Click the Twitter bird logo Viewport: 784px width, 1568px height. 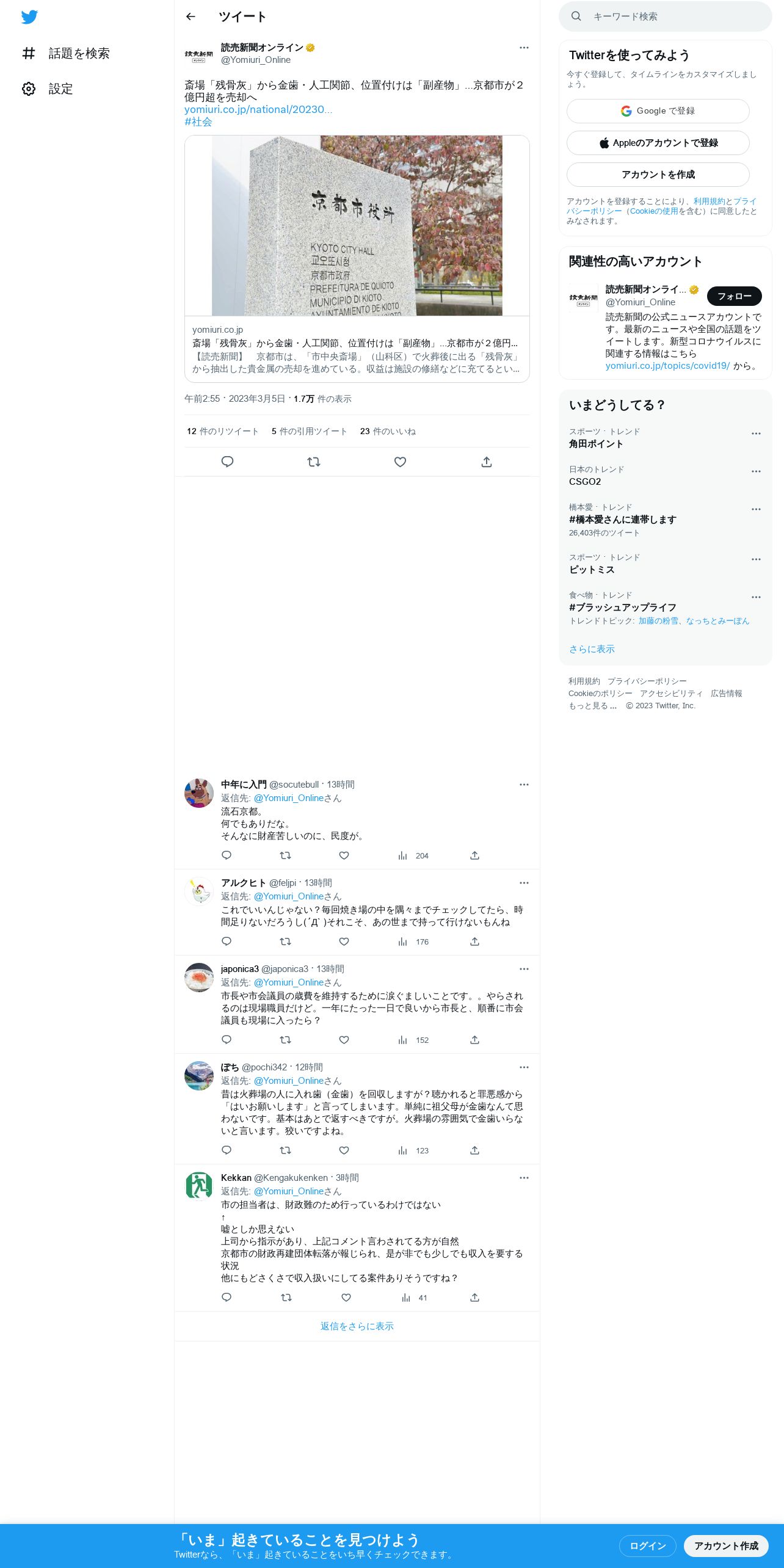tap(29, 17)
